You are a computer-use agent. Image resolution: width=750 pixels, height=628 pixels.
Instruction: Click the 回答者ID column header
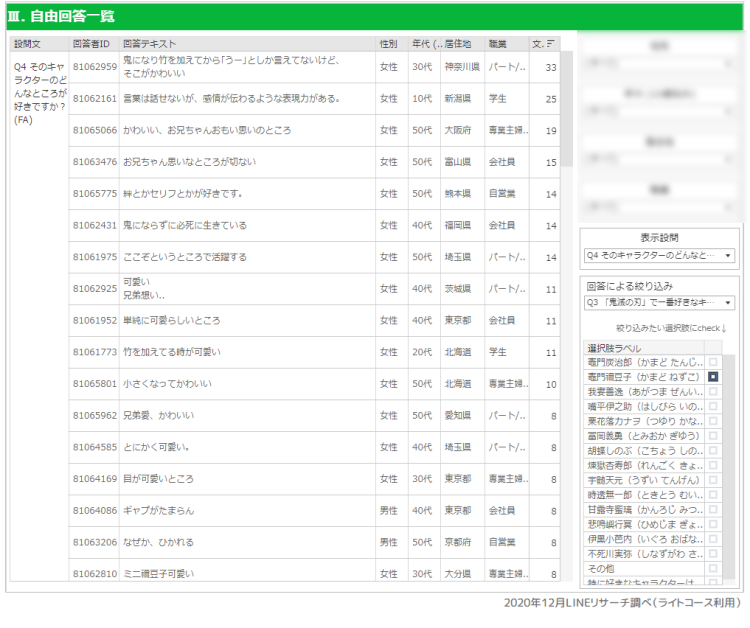(x=94, y=44)
